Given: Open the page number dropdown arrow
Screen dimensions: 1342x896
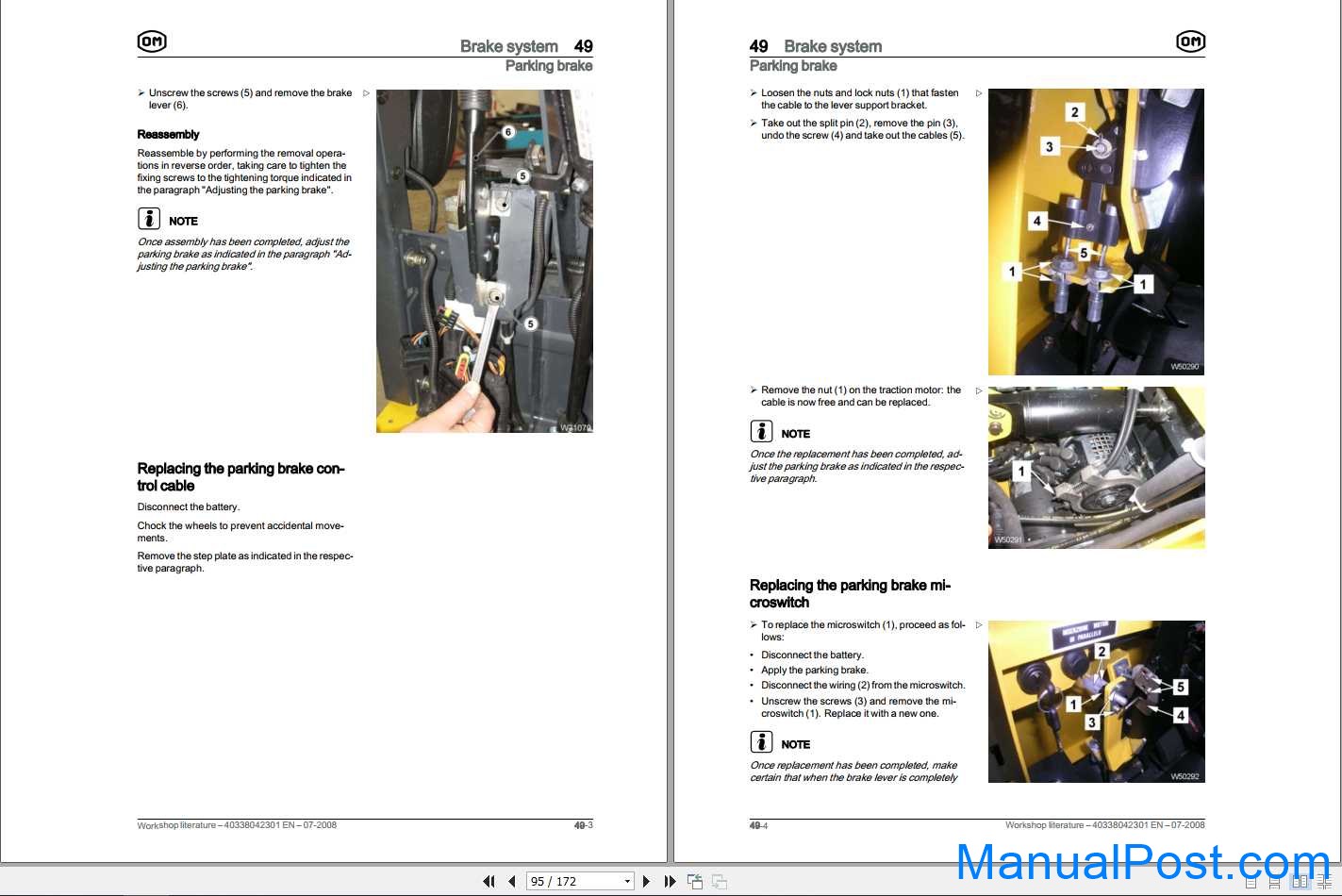Looking at the screenshot, I should [x=627, y=881].
